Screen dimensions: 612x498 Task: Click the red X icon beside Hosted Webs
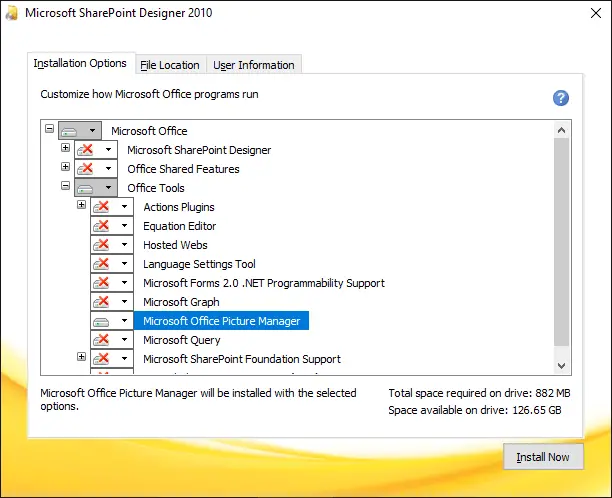click(x=101, y=245)
